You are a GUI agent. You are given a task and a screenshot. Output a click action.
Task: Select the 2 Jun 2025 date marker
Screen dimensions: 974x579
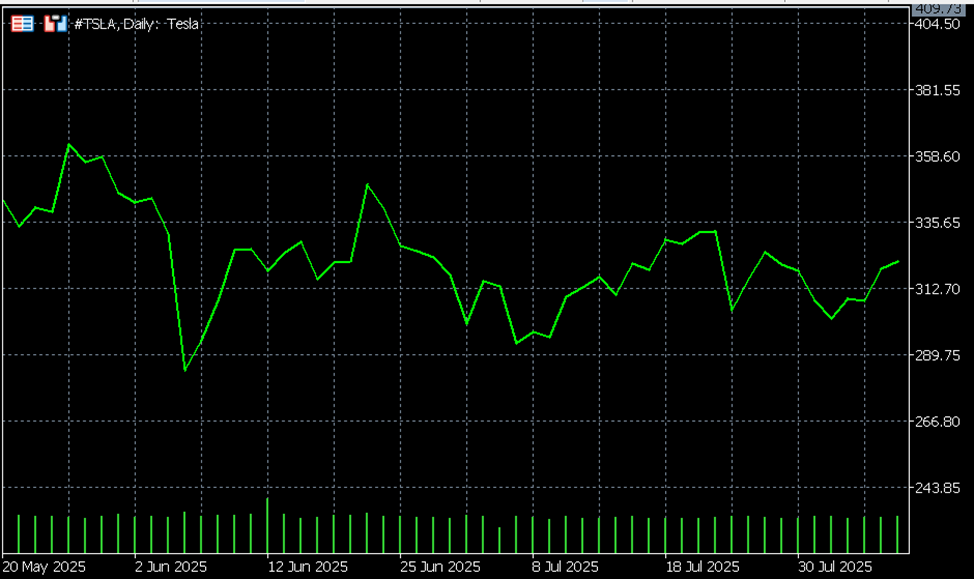(170, 567)
